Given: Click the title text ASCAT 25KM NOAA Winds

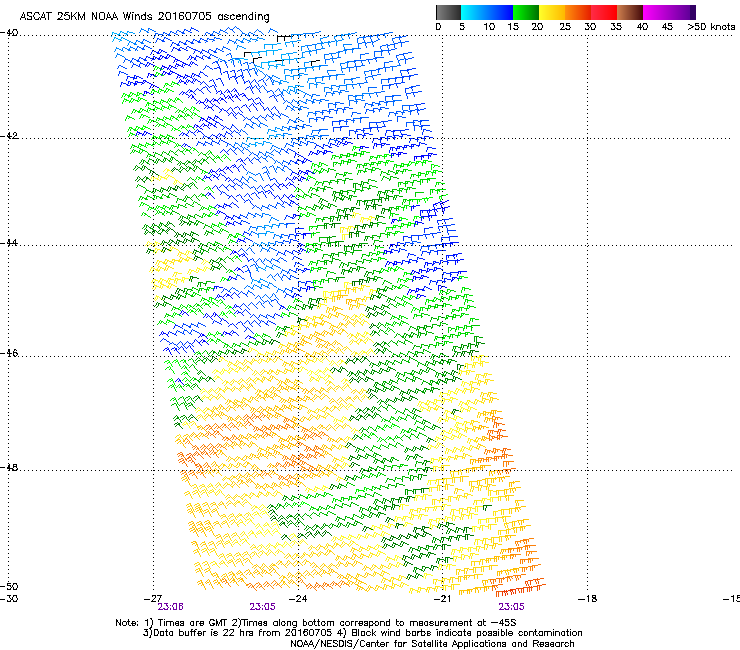Looking at the screenshot, I should click(87, 16).
